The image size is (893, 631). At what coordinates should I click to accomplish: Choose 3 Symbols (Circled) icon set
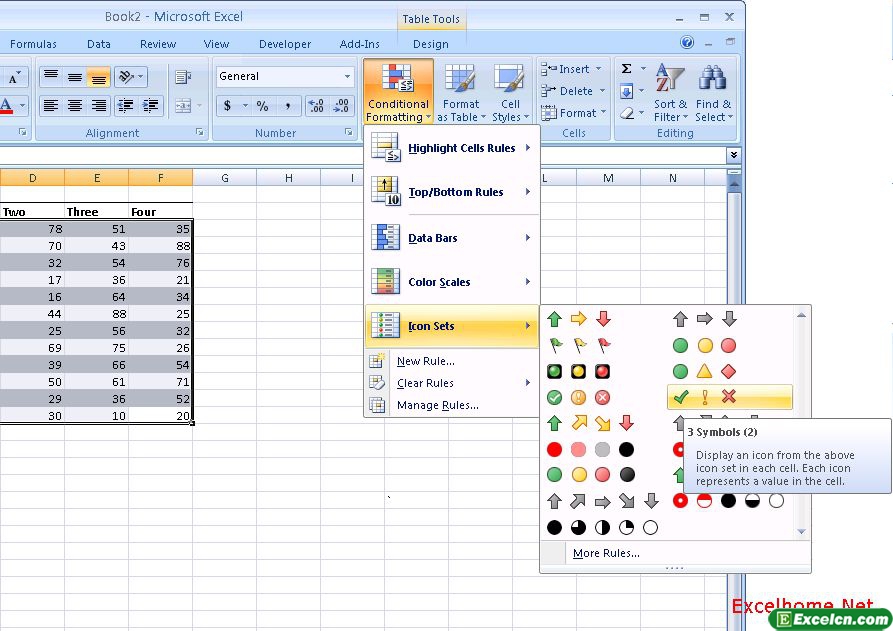579,398
